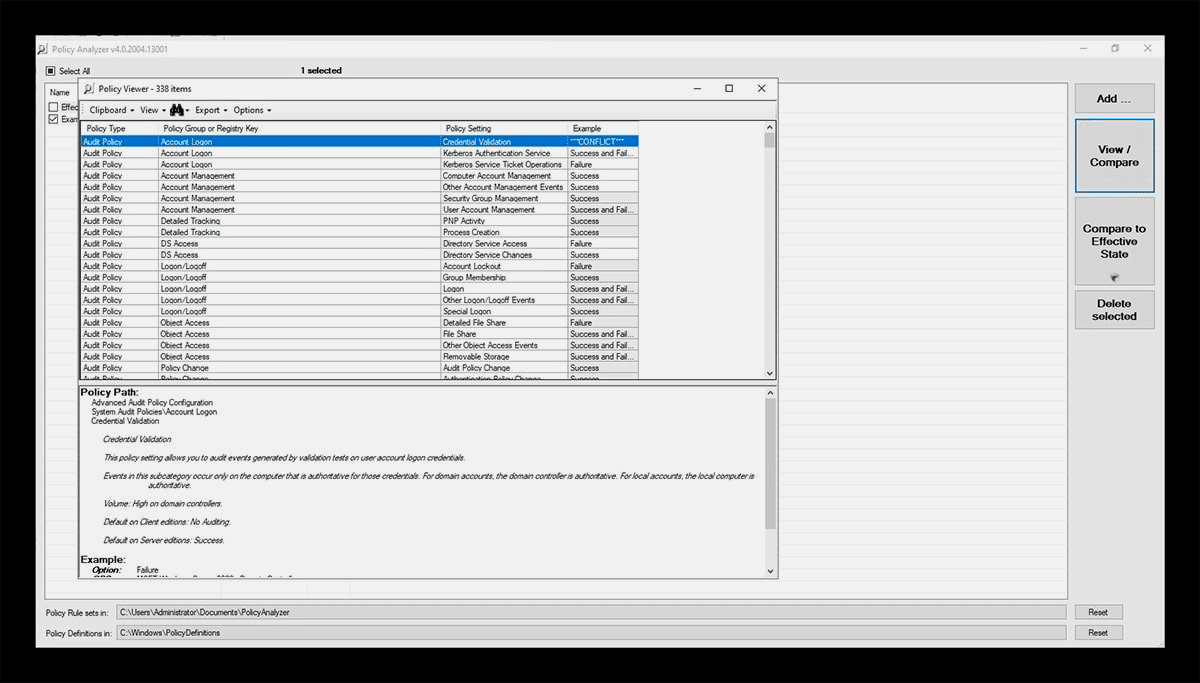Uncheck the second checked policy set box

(54, 119)
